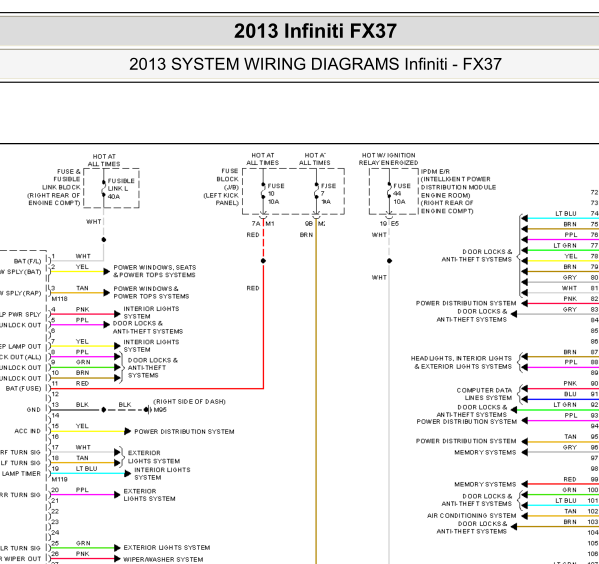Click the "LT BLU" wire label at pin 19

(x=86, y=468)
